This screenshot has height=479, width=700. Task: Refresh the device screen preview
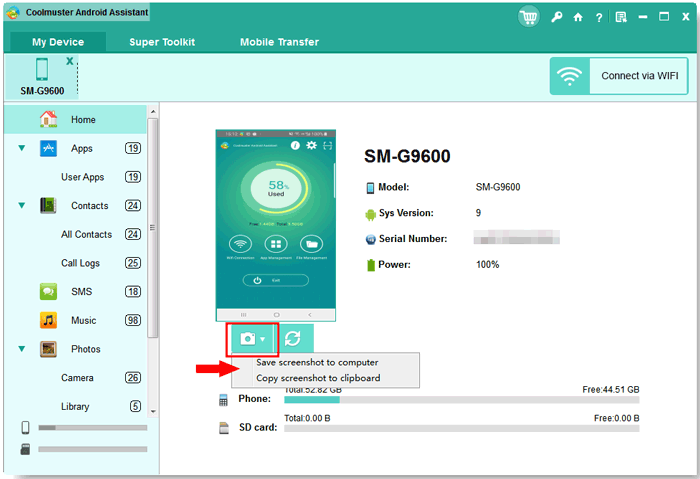coord(293,338)
